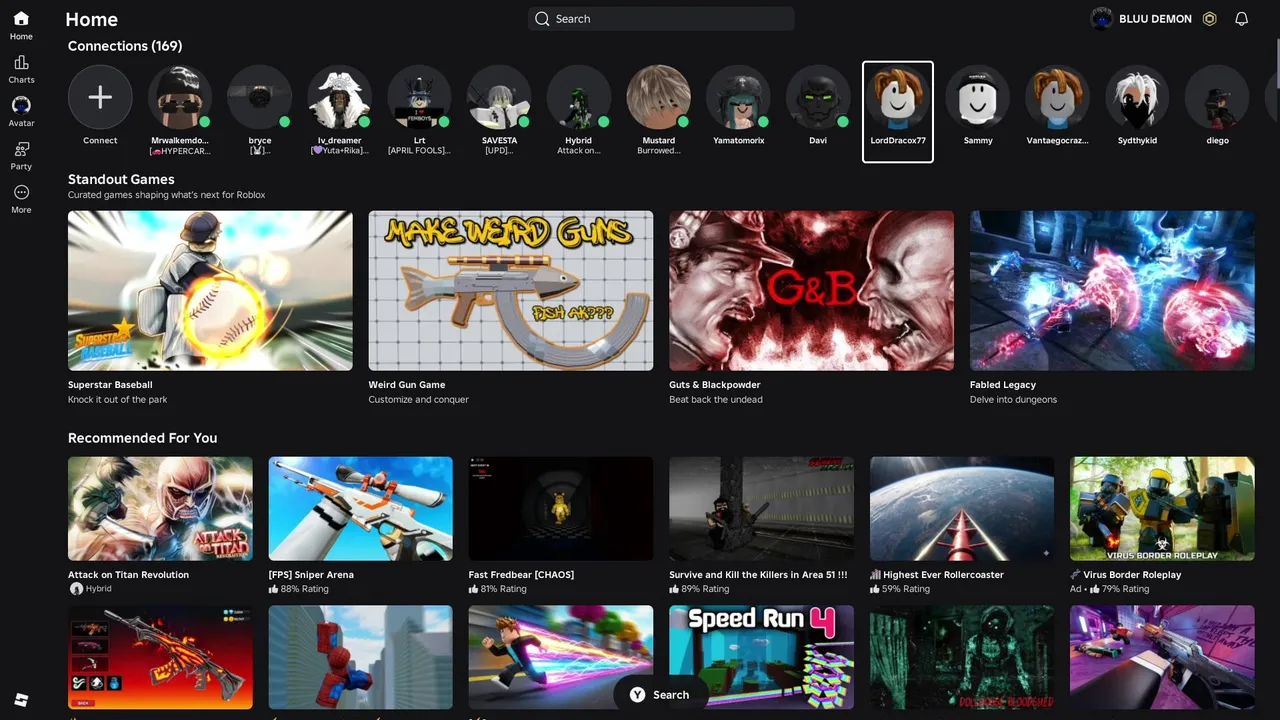Click the 59% Rating under Highest Ever Rollercoaster

(x=900, y=589)
